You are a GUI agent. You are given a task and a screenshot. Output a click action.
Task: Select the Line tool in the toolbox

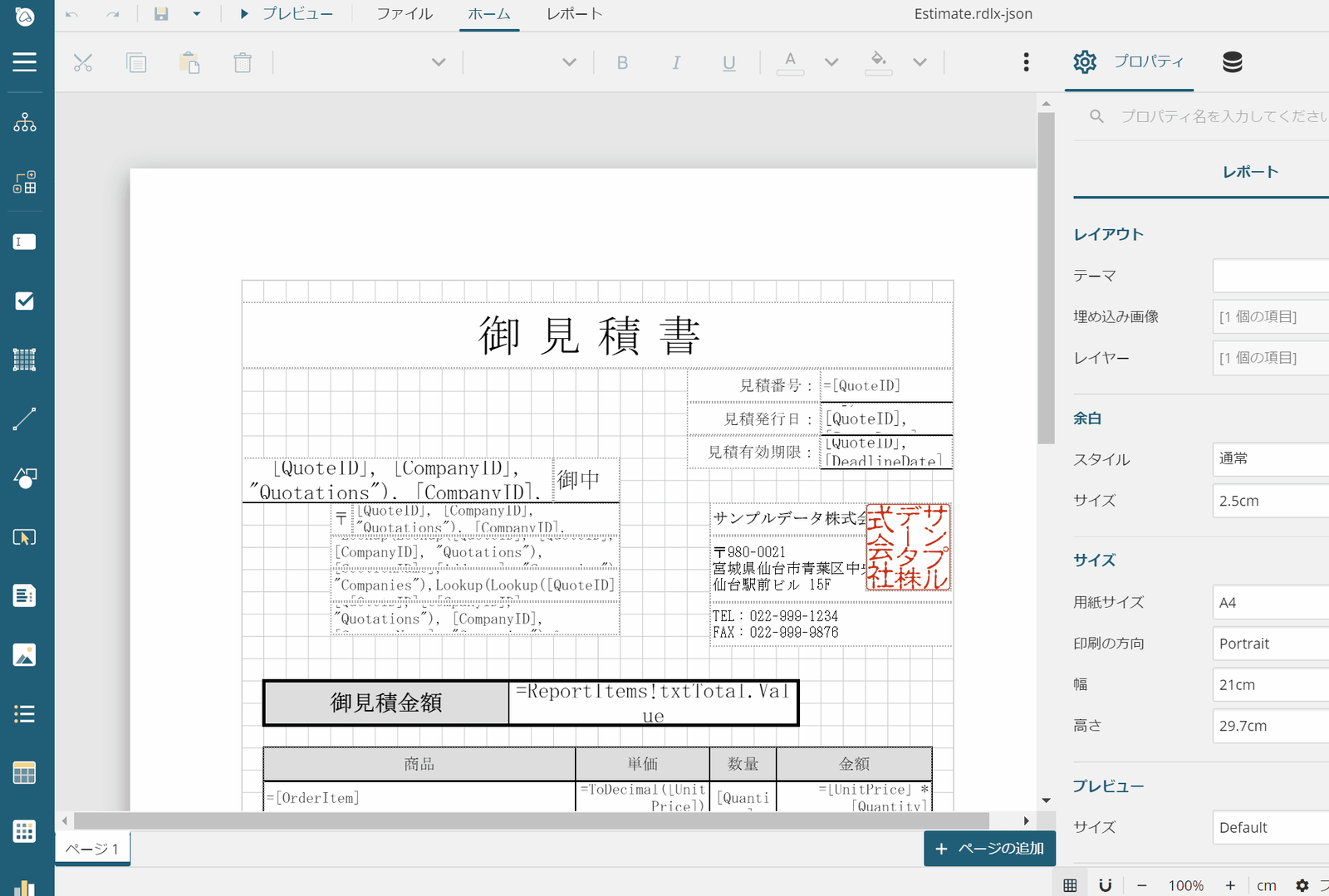pyautogui.click(x=25, y=419)
